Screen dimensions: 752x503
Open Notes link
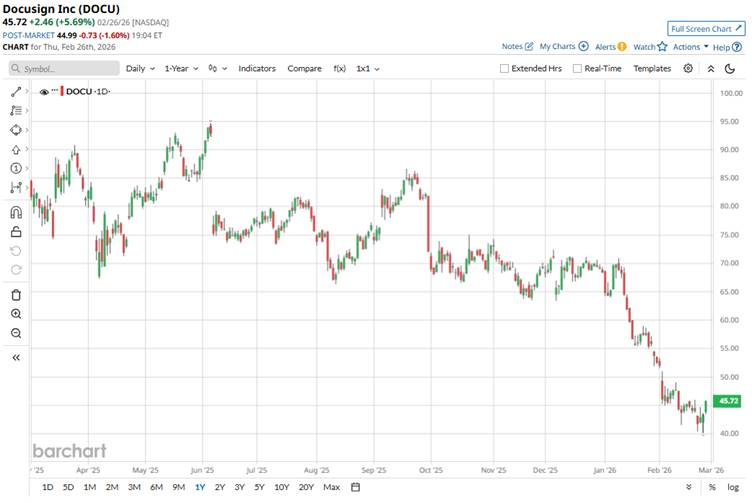tap(517, 47)
